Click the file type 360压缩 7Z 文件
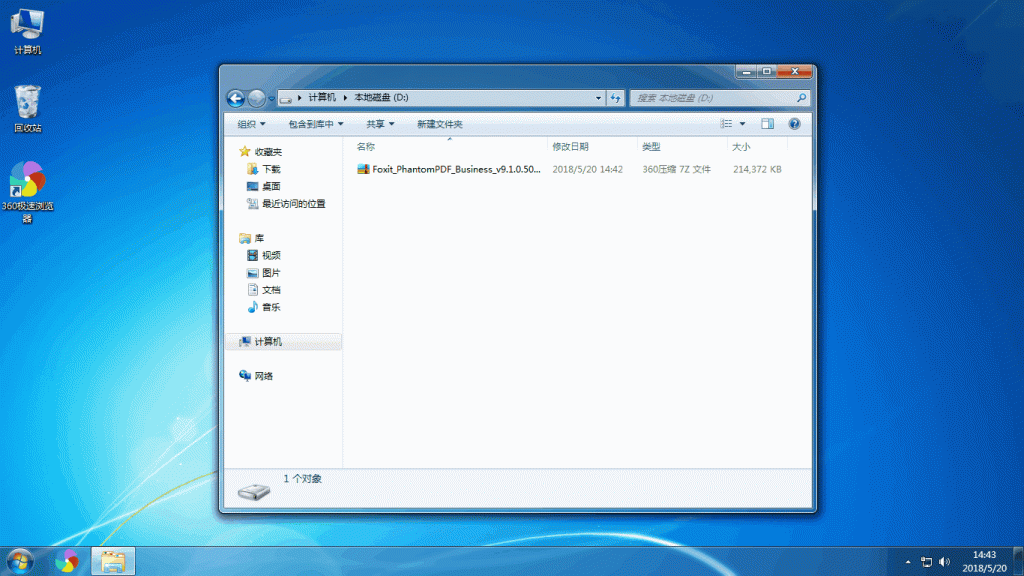Image resolution: width=1024 pixels, height=576 pixels. (676, 169)
